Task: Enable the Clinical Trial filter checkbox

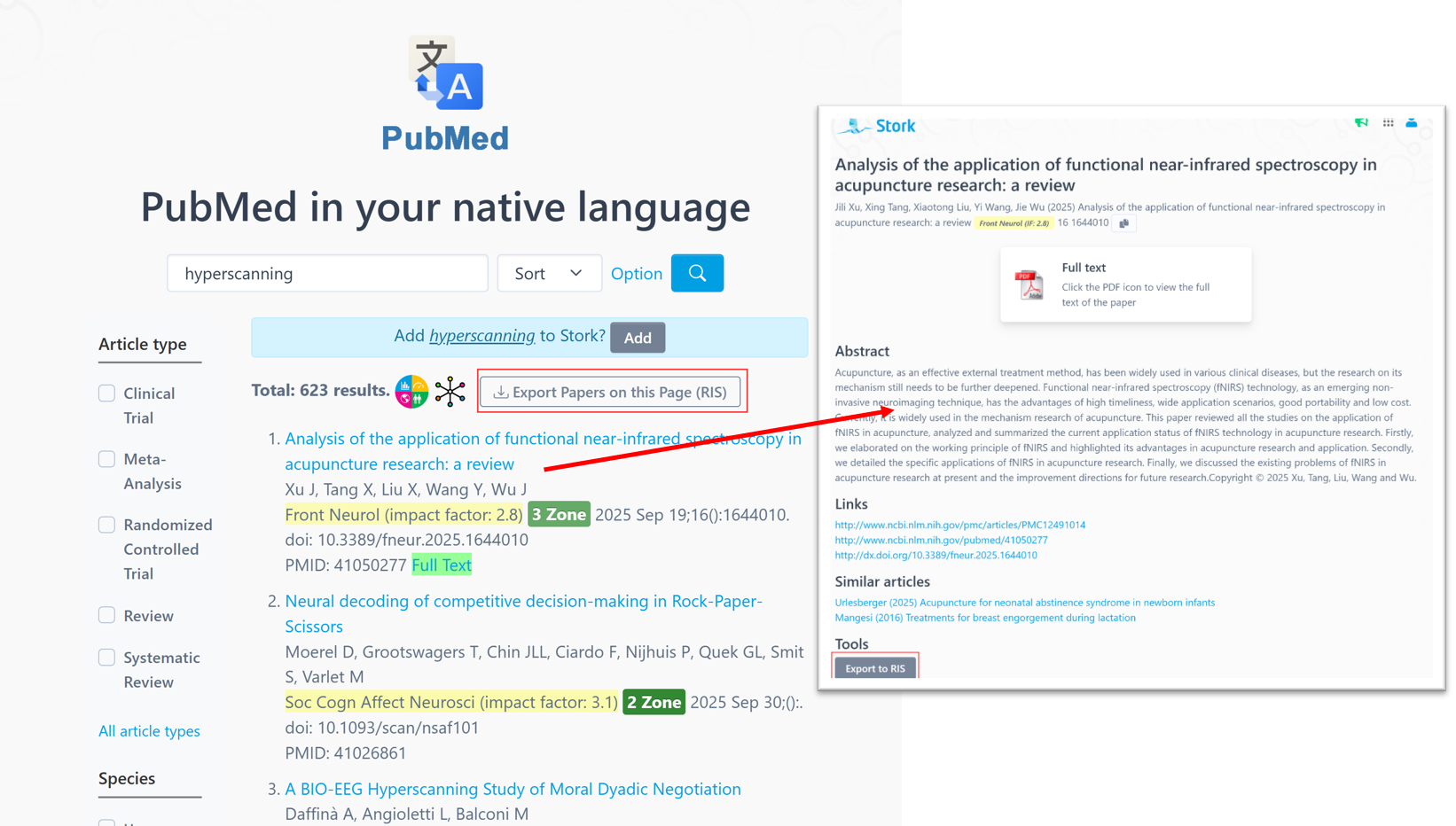Action: pyautogui.click(x=107, y=394)
